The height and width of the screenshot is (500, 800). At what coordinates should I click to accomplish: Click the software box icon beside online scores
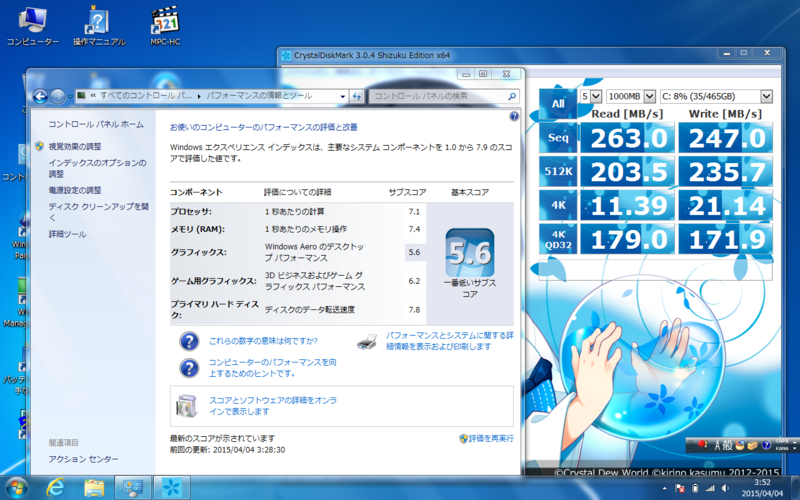click(186, 406)
